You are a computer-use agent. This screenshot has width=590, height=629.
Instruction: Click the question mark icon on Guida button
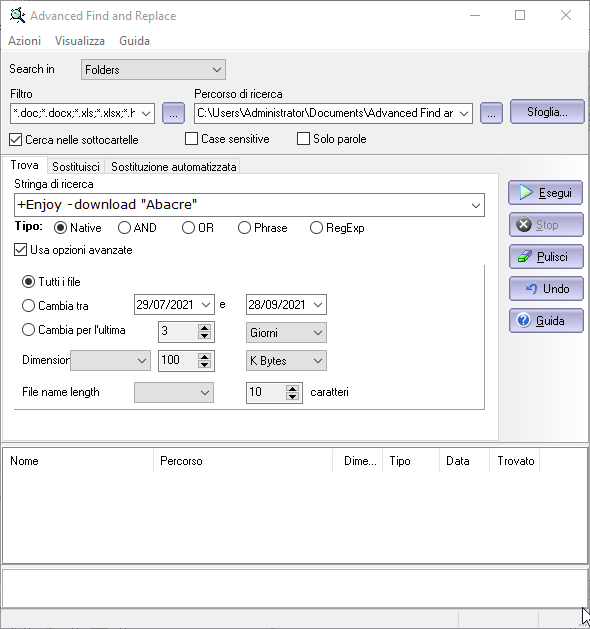523,321
